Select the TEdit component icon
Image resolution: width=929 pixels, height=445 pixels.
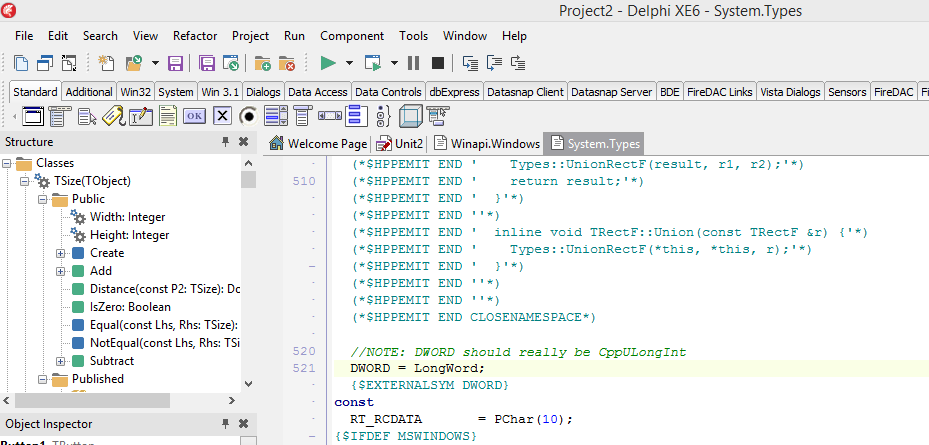click(x=141, y=116)
